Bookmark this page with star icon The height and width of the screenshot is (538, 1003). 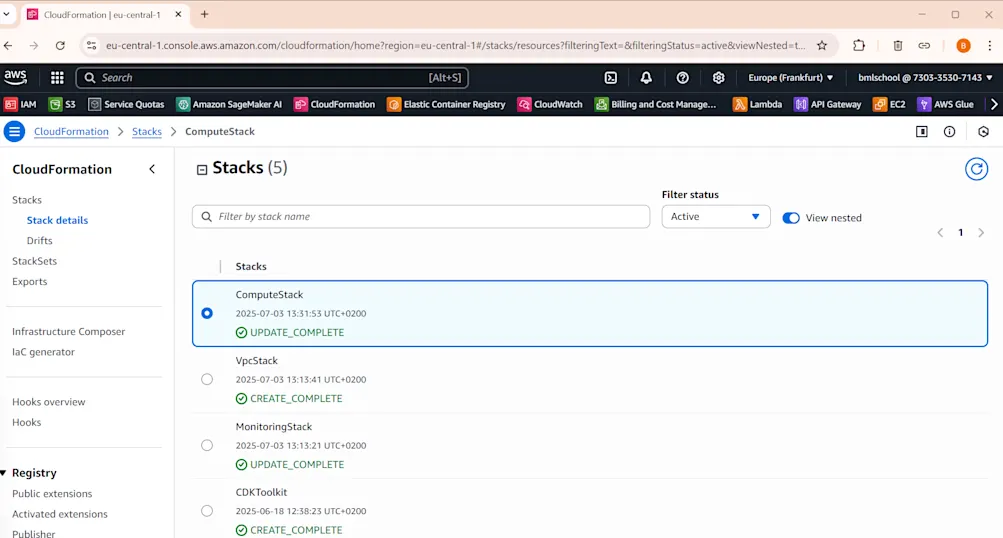[822, 45]
